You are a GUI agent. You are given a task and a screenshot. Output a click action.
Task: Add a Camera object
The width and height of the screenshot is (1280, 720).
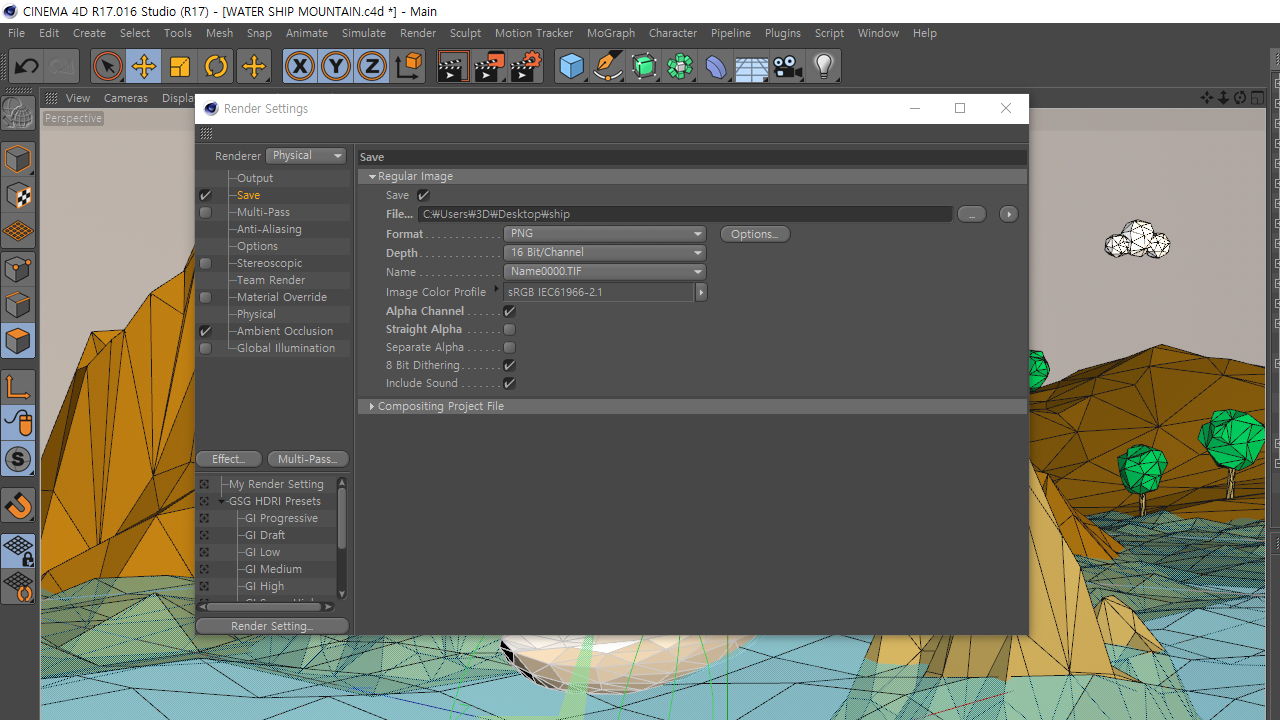tap(788, 67)
